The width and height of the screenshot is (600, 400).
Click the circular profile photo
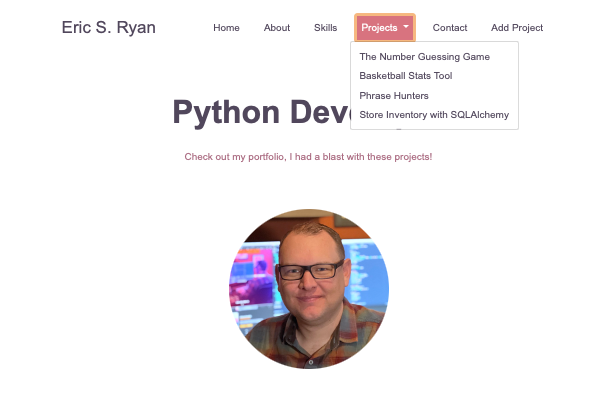pyautogui.click(x=309, y=289)
